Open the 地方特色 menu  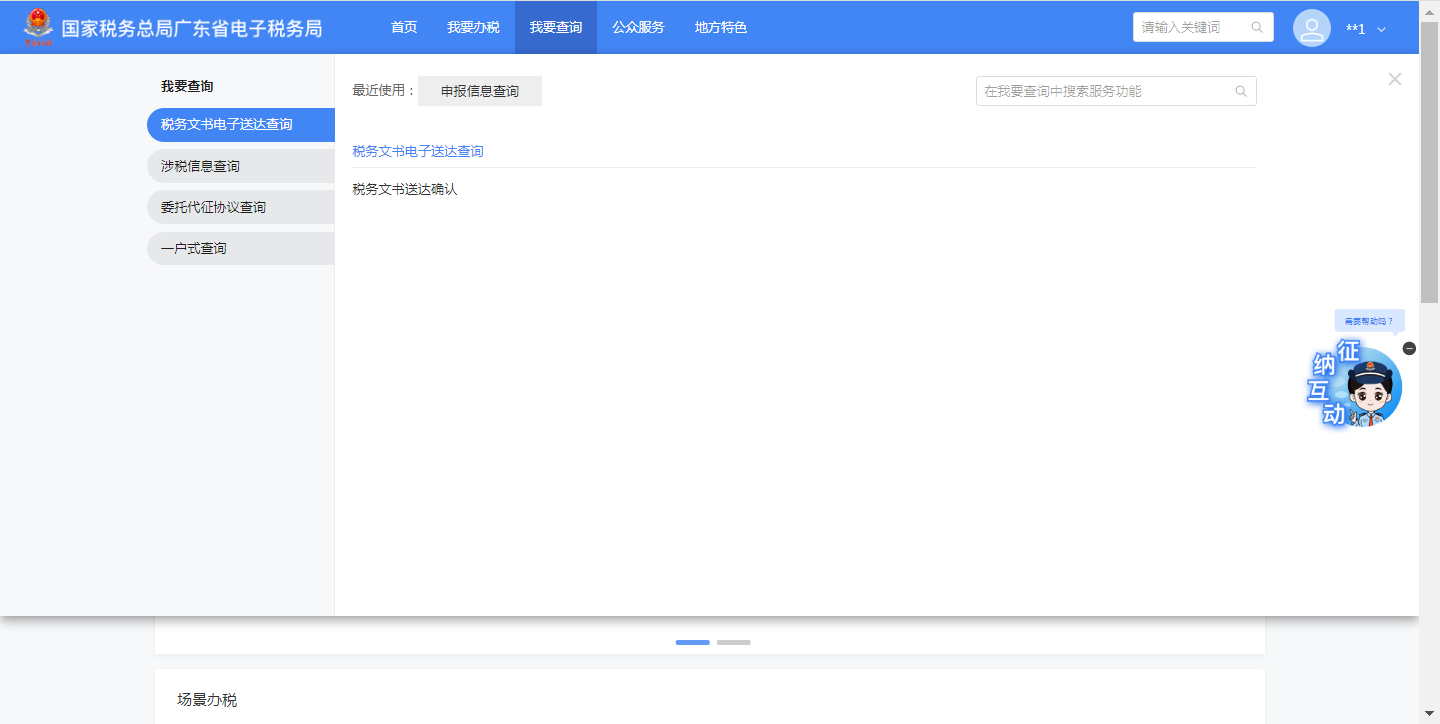click(720, 28)
